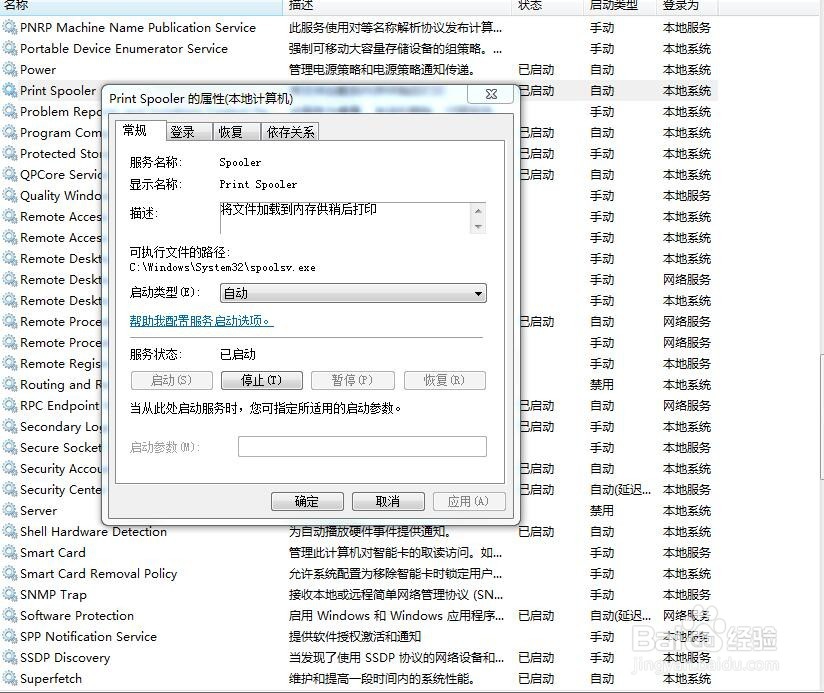Screen dimensions: 824x693
Task: Click the Secondary Logon service gear icon
Action: (x=9, y=427)
